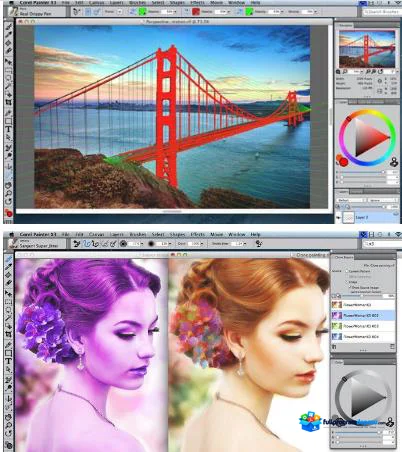
Task: Select the Crop tool in the lower screenshot toolbox
Action: coord(9,334)
